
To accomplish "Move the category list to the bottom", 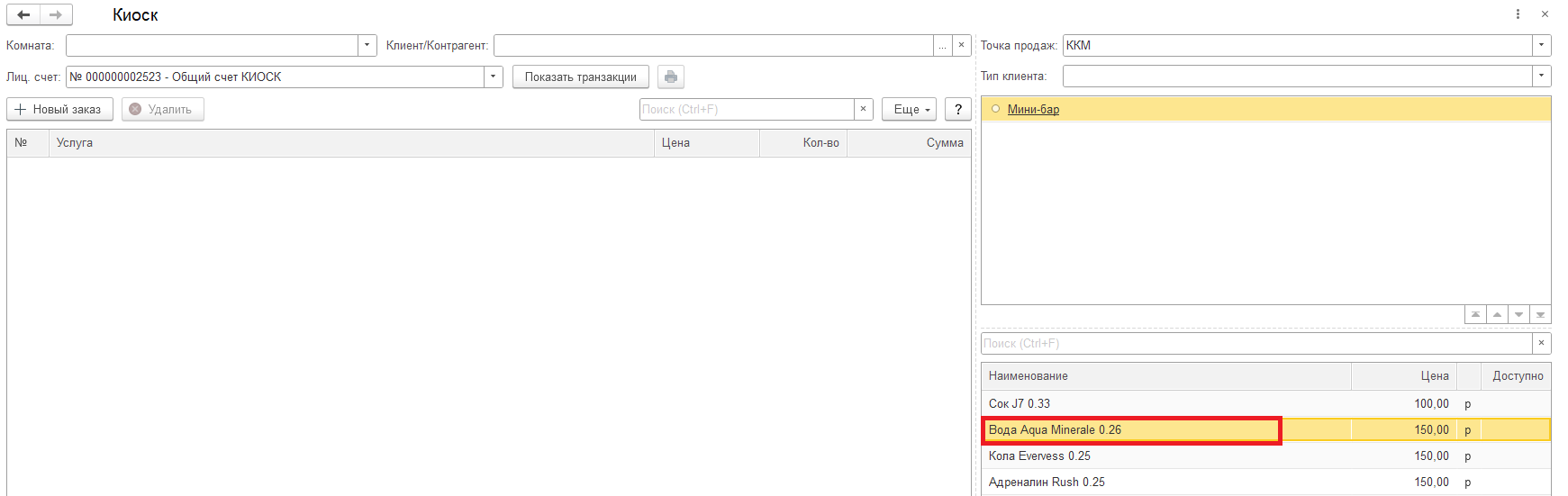I will (x=1540, y=315).
